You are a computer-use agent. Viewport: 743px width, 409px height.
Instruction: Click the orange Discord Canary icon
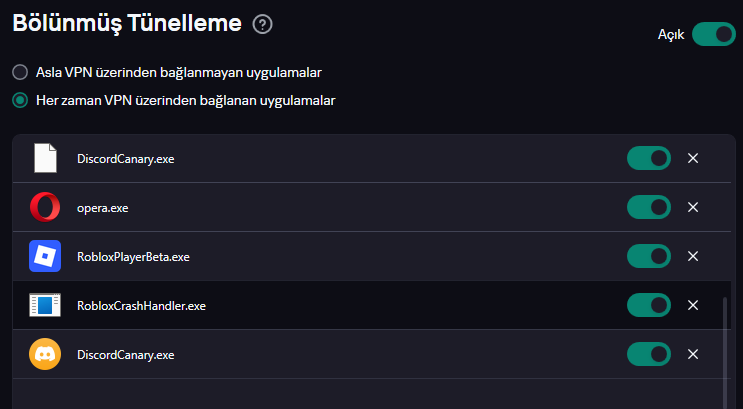pos(45,354)
